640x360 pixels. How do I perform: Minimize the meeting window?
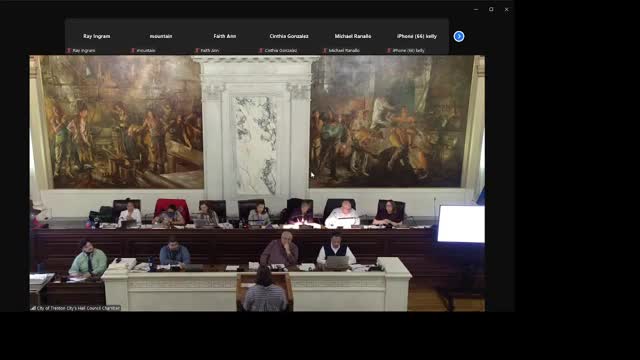pyautogui.click(x=476, y=9)
